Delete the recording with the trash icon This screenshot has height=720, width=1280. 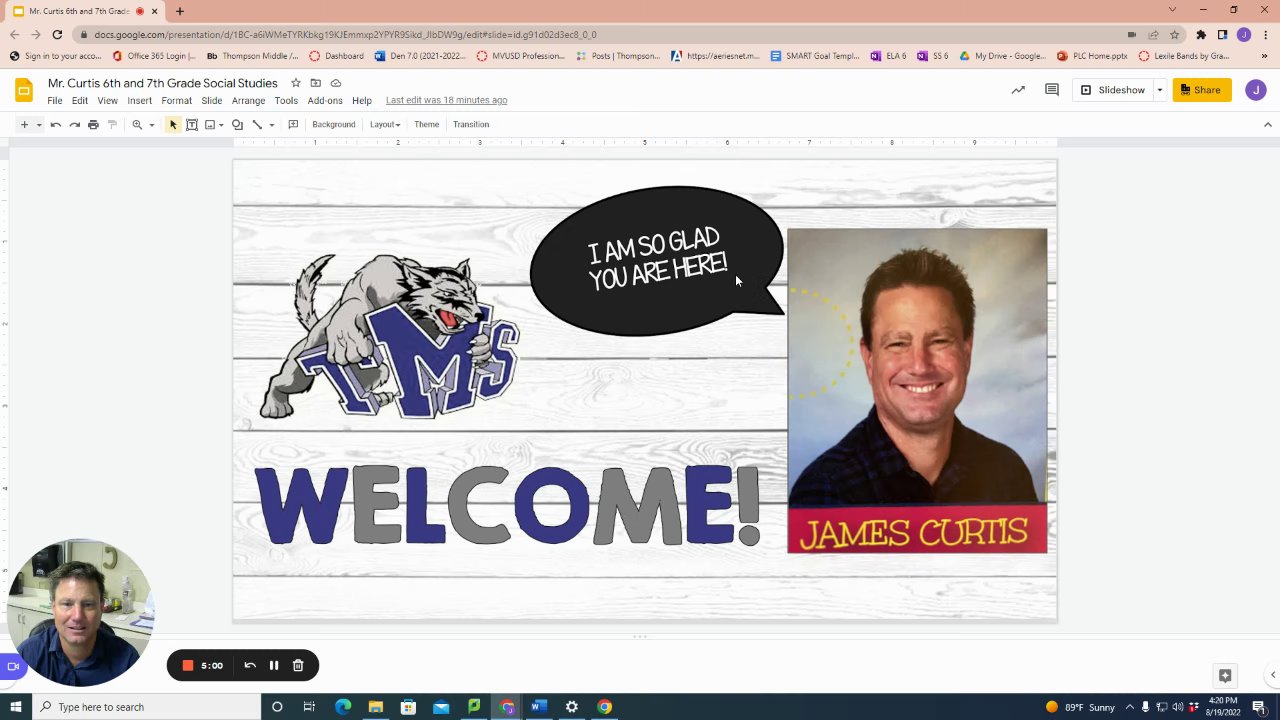click(x=298, y=666)
